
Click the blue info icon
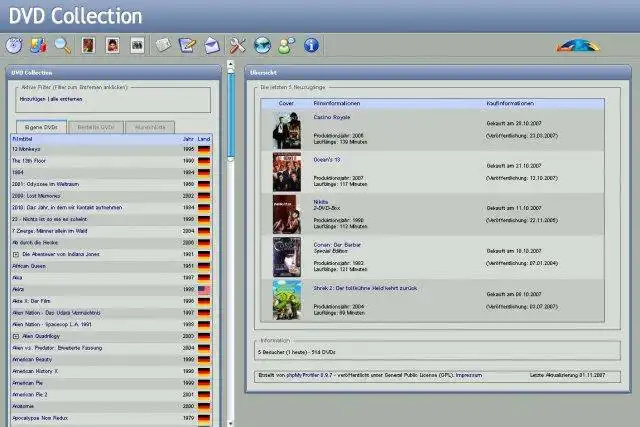(x=311, y=45)
